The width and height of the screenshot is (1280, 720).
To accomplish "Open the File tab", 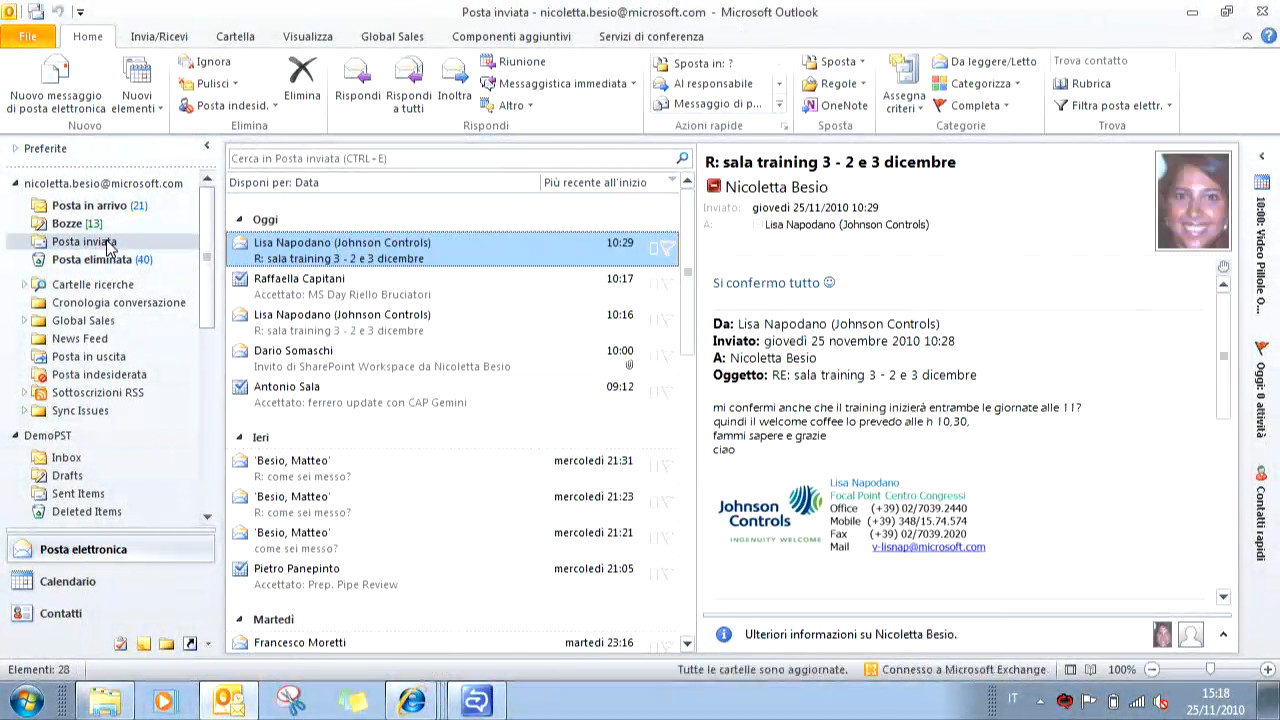I will click(x=28, y=36).
